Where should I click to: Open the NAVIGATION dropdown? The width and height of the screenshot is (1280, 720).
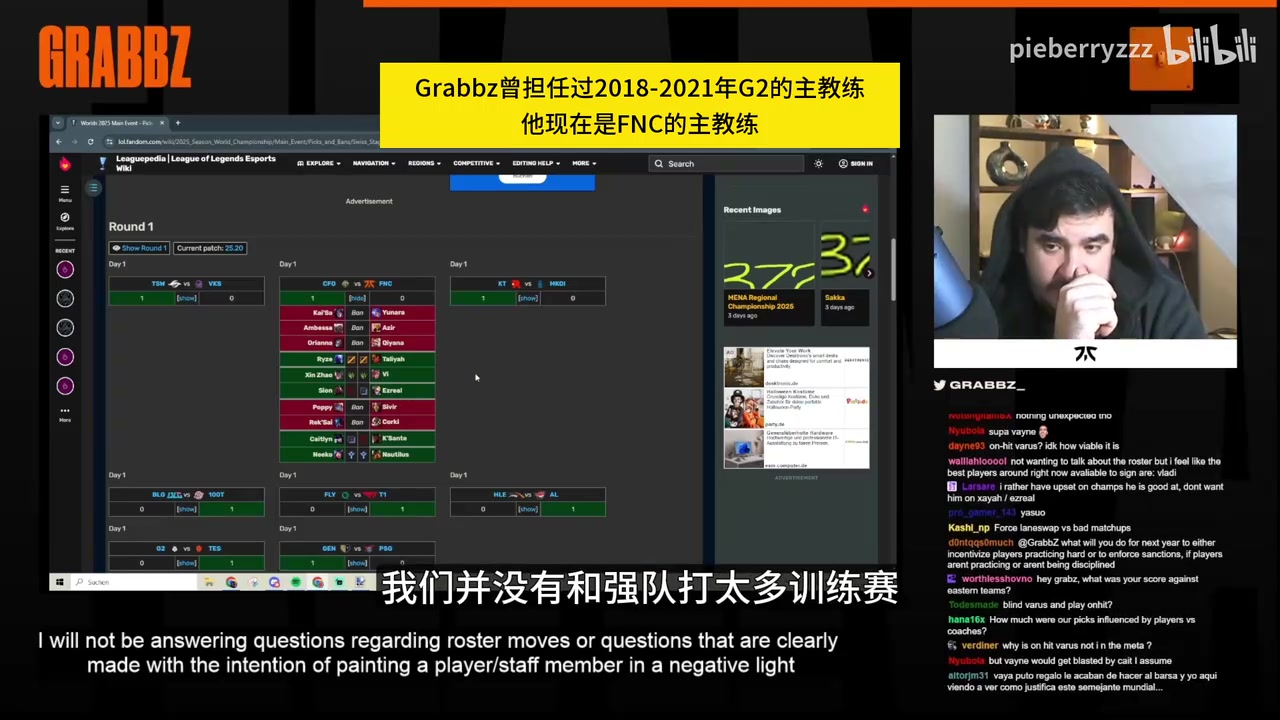coord(372,163)
